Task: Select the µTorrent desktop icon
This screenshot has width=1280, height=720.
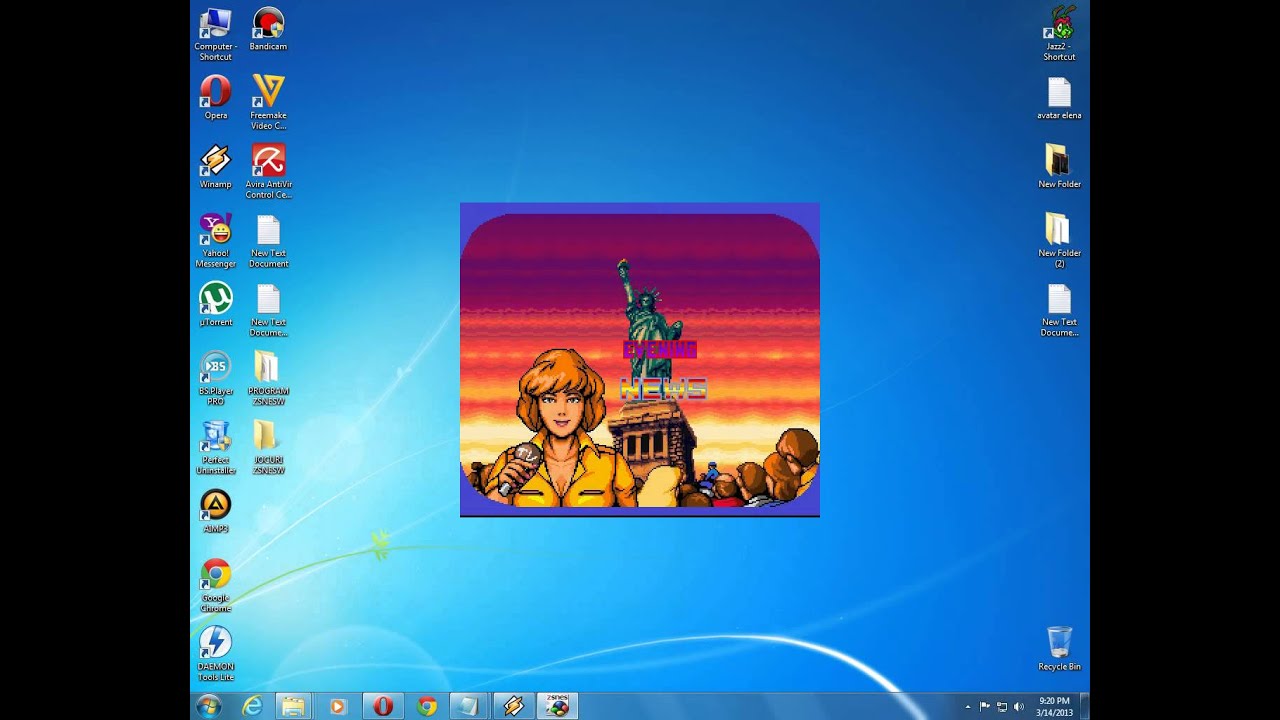Action: 215,305
